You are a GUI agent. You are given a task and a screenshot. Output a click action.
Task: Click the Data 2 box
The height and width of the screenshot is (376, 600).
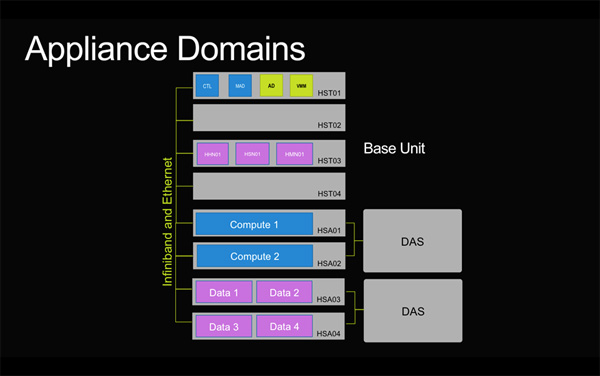click(284, 292)
